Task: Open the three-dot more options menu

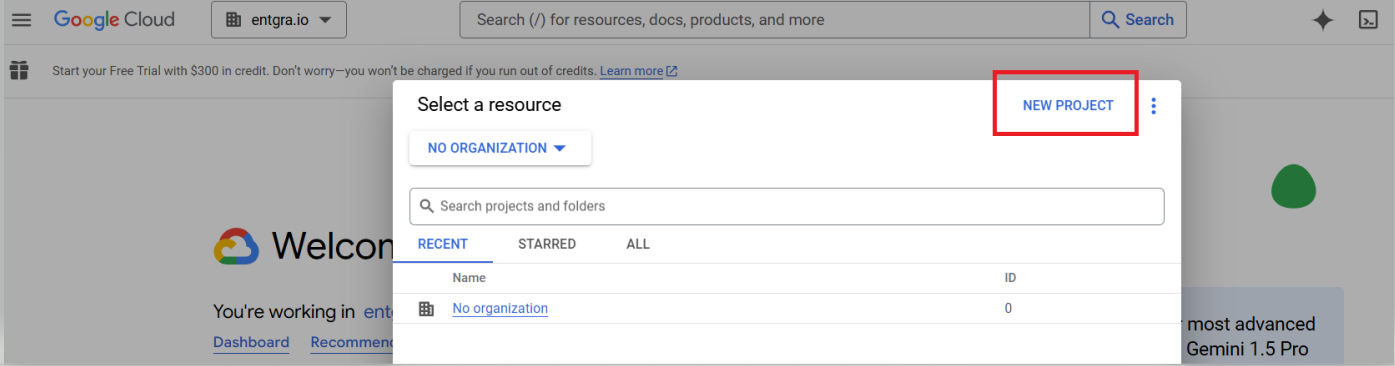Action: click(x=1154, y=105)
